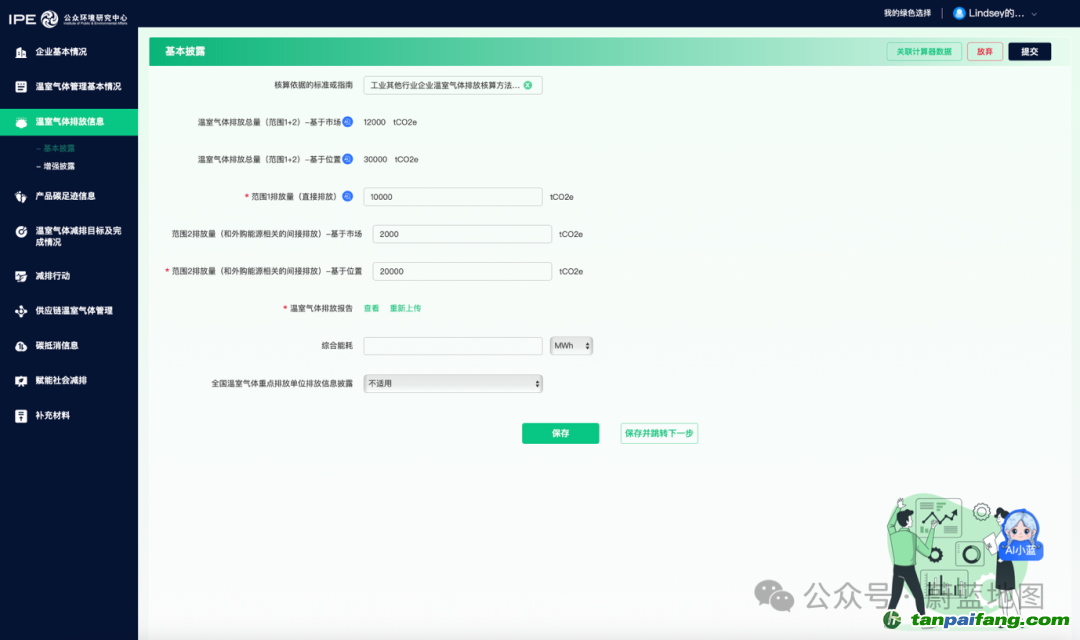
Task: Click the 关联计算器数据 button
Action: point(924,52)
